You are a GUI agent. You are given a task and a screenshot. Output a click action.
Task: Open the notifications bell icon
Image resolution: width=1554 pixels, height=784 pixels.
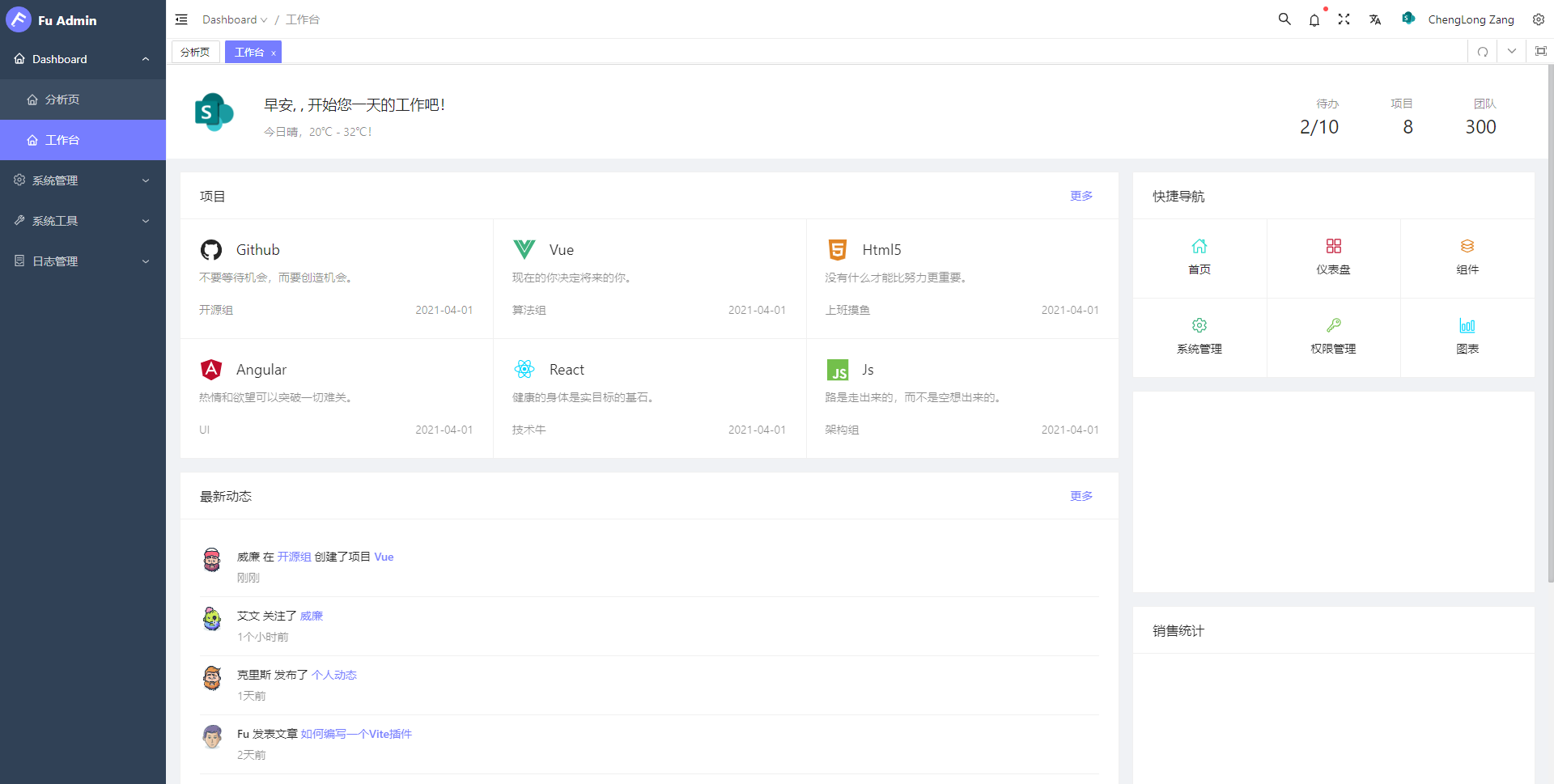pos(1314,19)
